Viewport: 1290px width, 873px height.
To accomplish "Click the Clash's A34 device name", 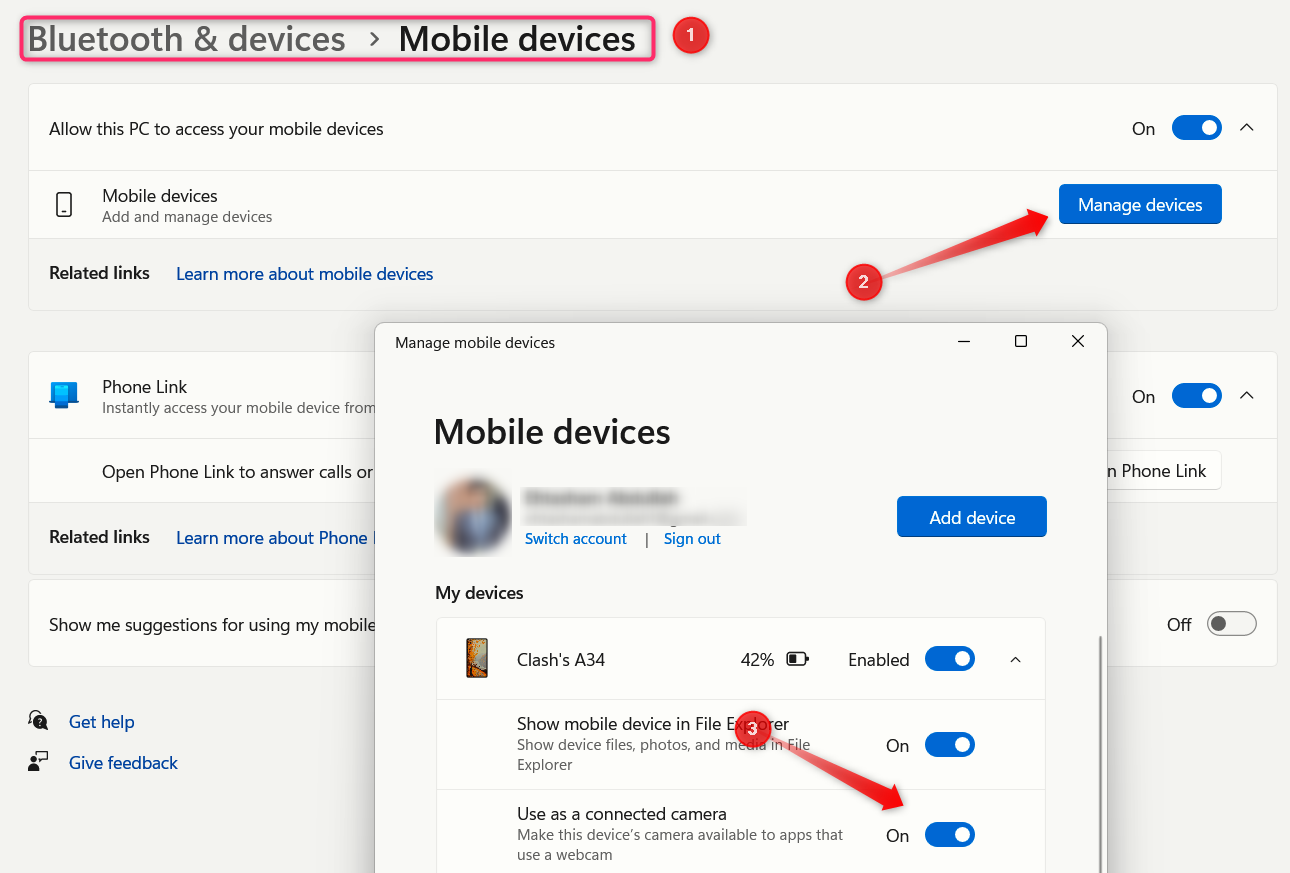I will tap(561, 660).
